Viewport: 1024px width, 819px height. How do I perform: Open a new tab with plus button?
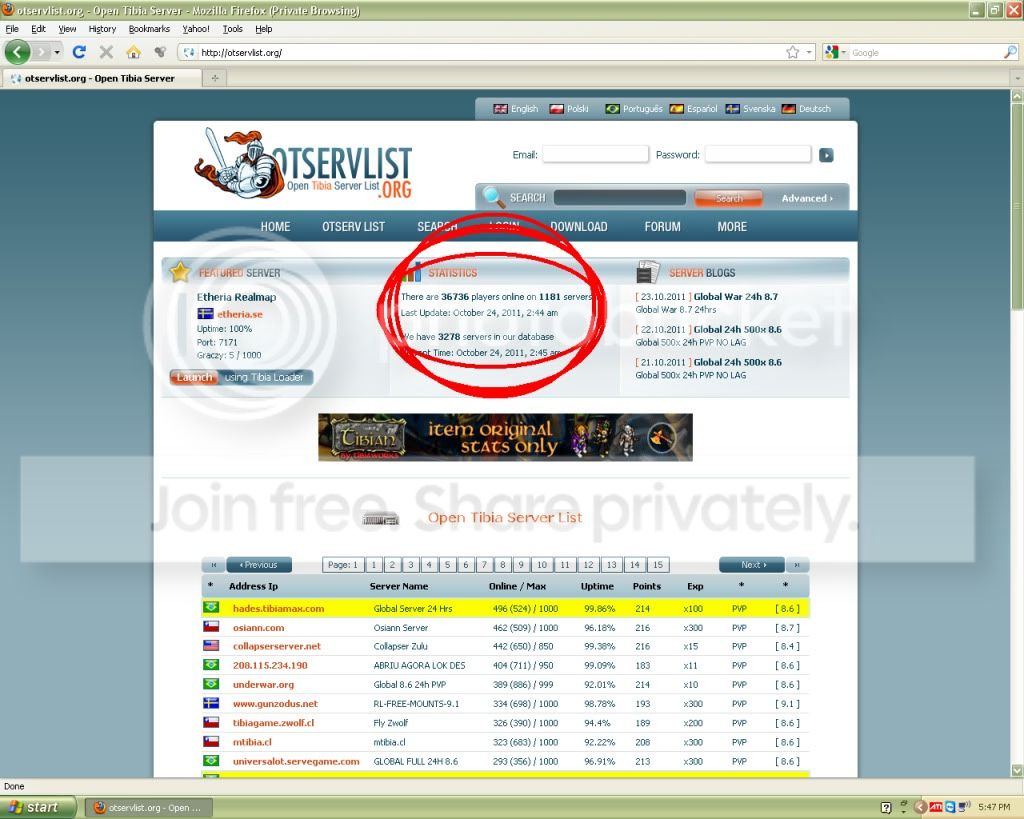tap(214, 78)
